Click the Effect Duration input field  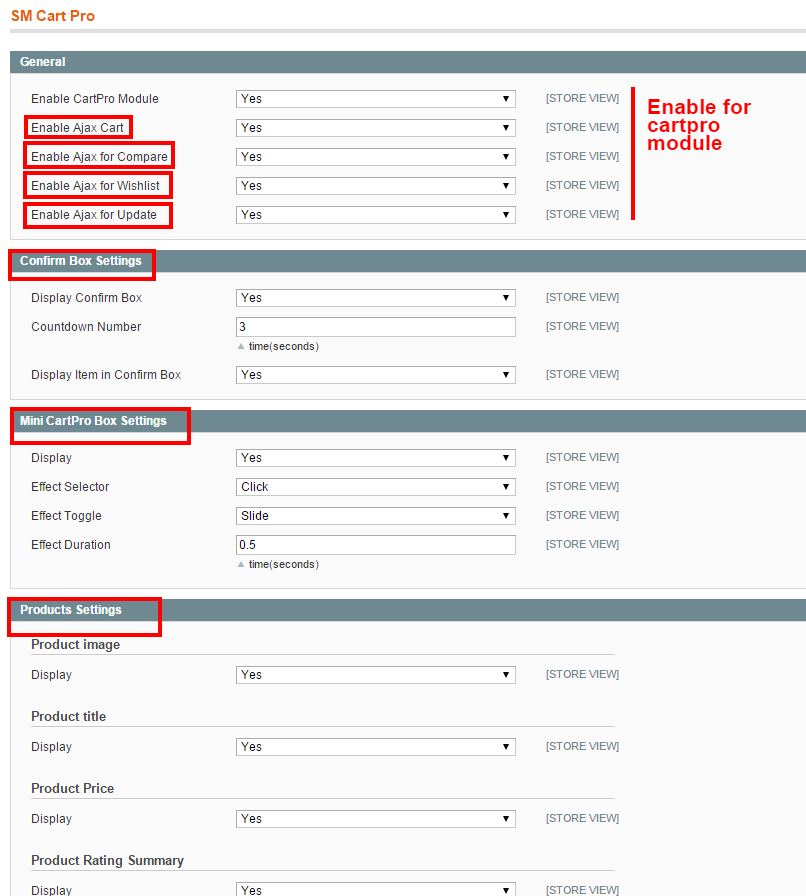click(376, 545)
